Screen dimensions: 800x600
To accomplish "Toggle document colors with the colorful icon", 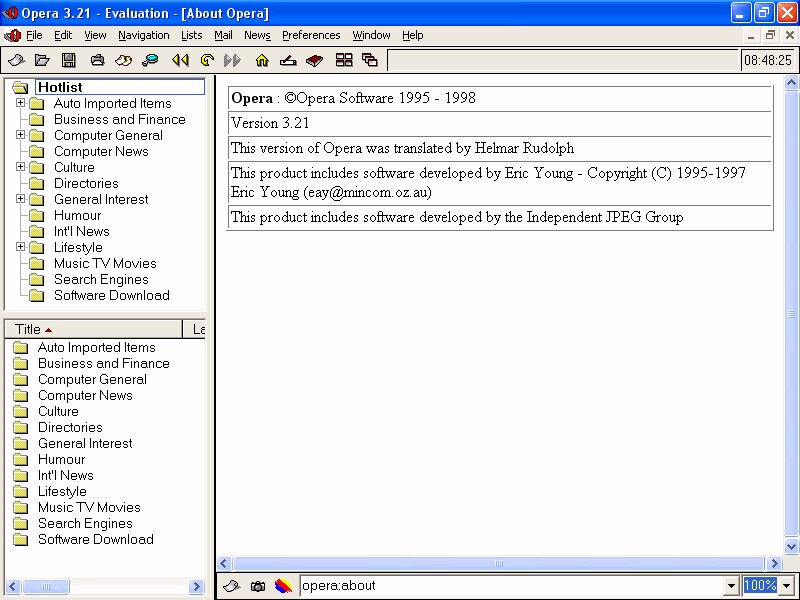I will click(x=283, y=586).
